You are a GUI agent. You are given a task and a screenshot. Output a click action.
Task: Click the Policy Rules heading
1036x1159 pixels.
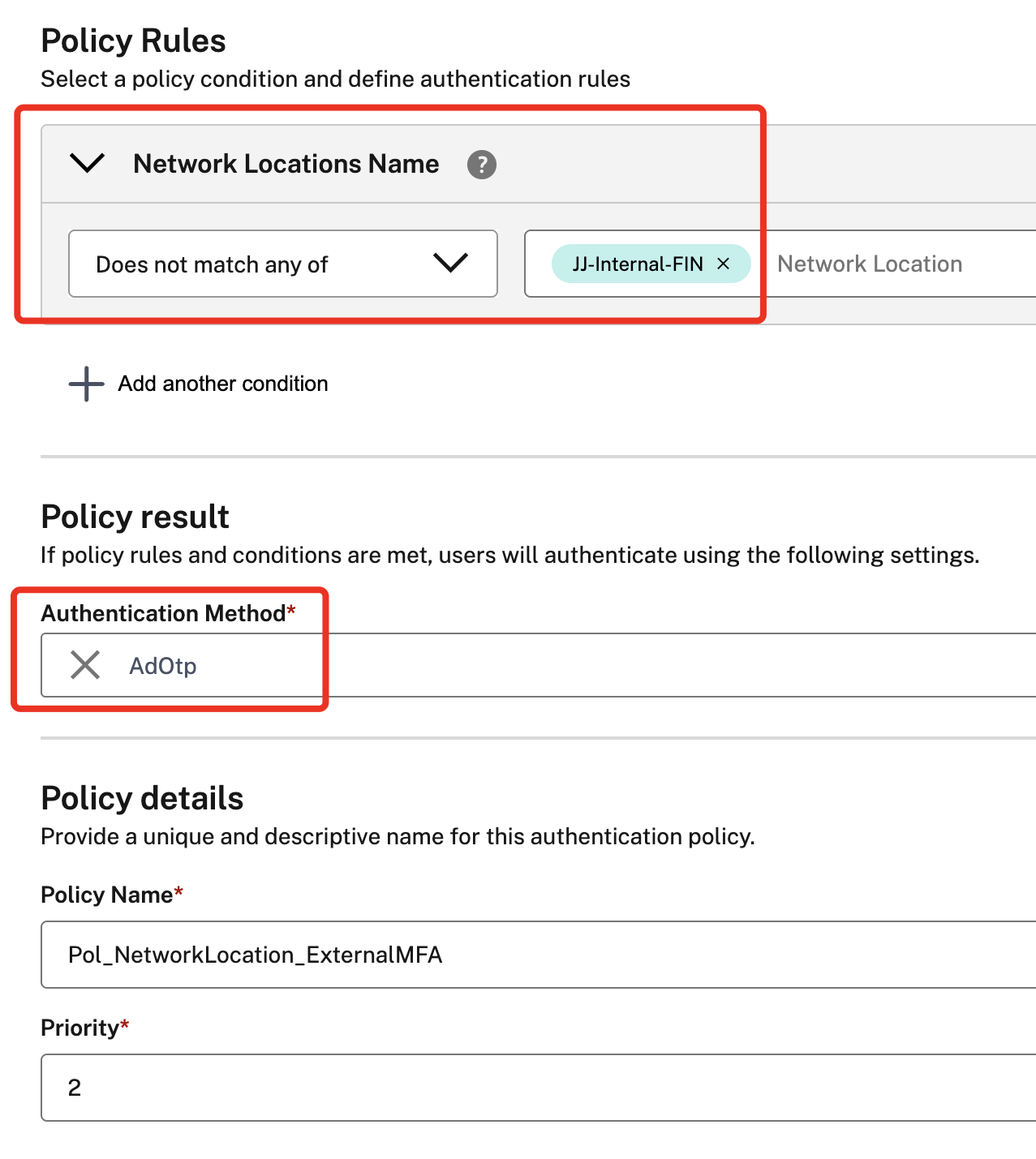pyautogui.click(x=134, y=41)
